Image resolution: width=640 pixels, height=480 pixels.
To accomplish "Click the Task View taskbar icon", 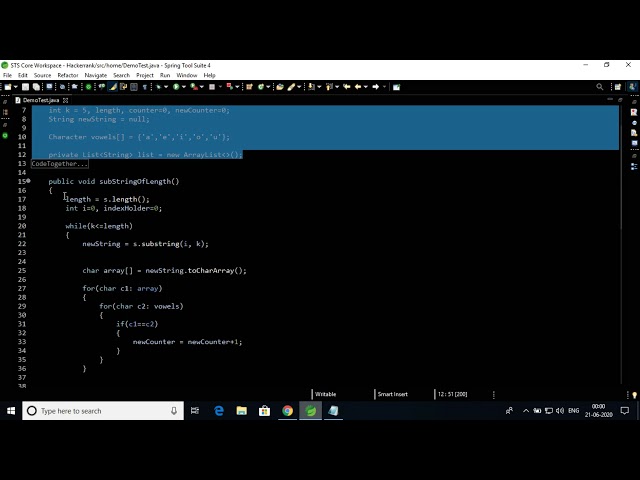I will (196, 411).
